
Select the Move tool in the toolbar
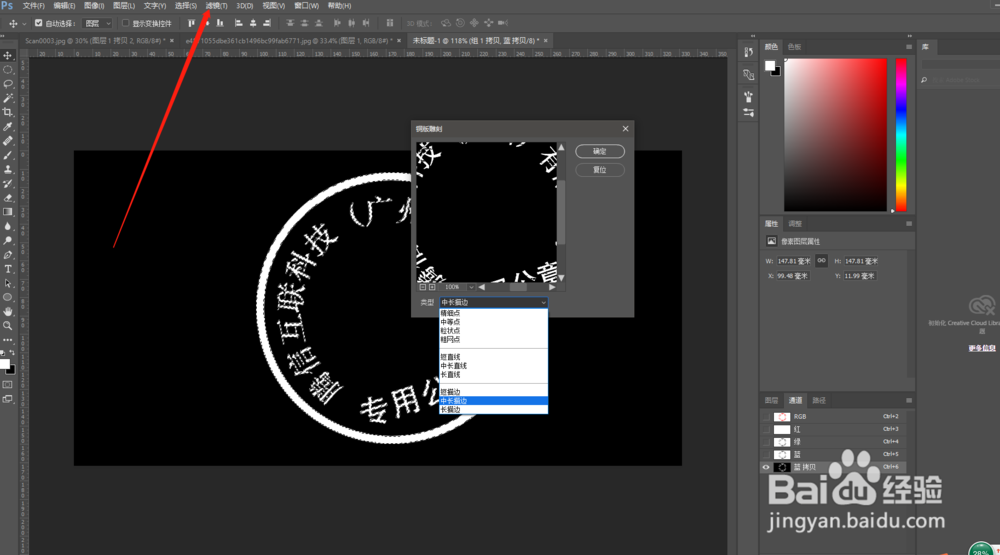[8, 56]
